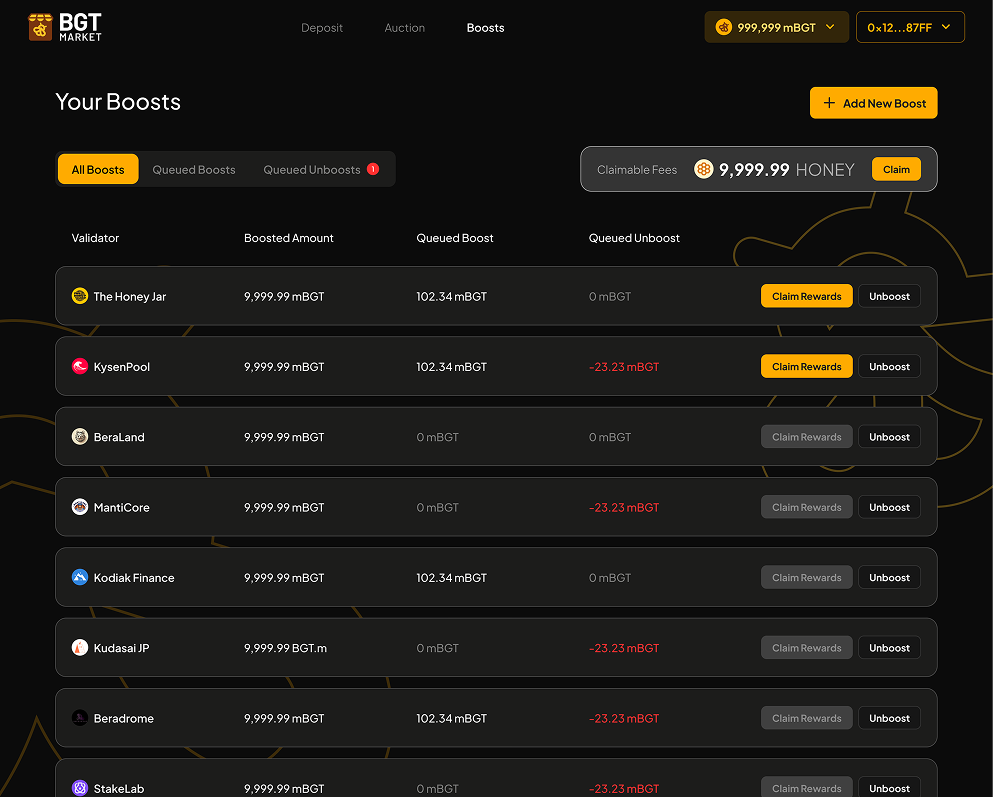Claim the 9,999.99 HONEY fees
This screenshot has width=993, height=797.
pyautogui.click(x=896, y=169)
